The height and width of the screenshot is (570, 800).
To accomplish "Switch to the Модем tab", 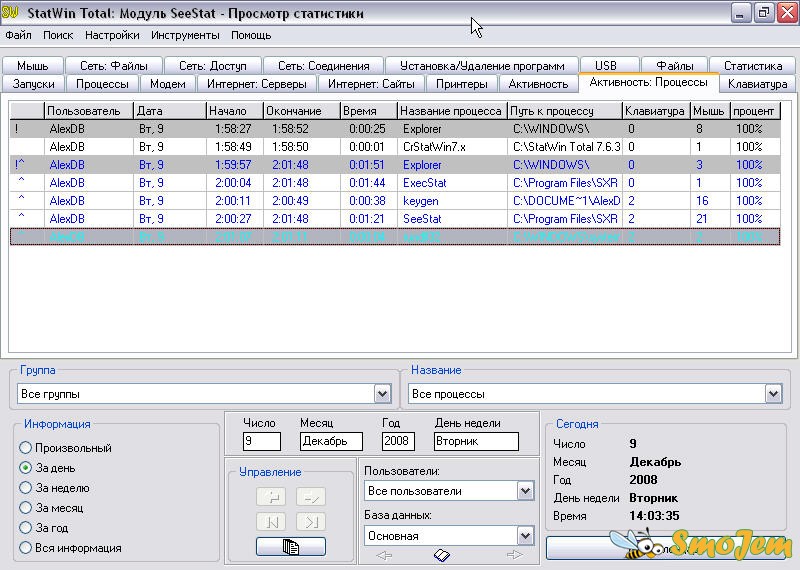I will click(x=167, y=84).
